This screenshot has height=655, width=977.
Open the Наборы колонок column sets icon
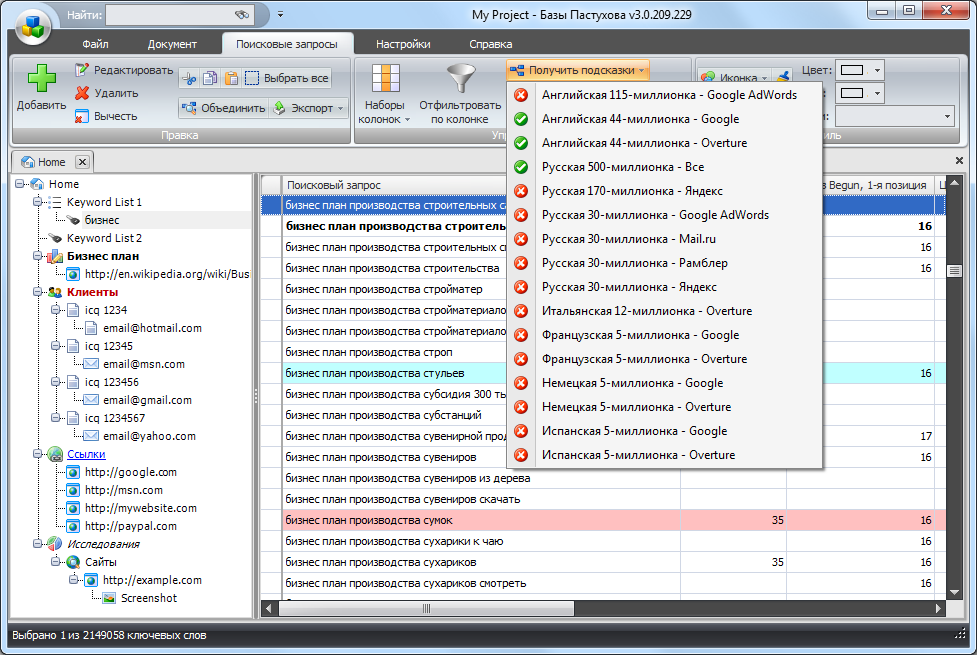point(384,80)
